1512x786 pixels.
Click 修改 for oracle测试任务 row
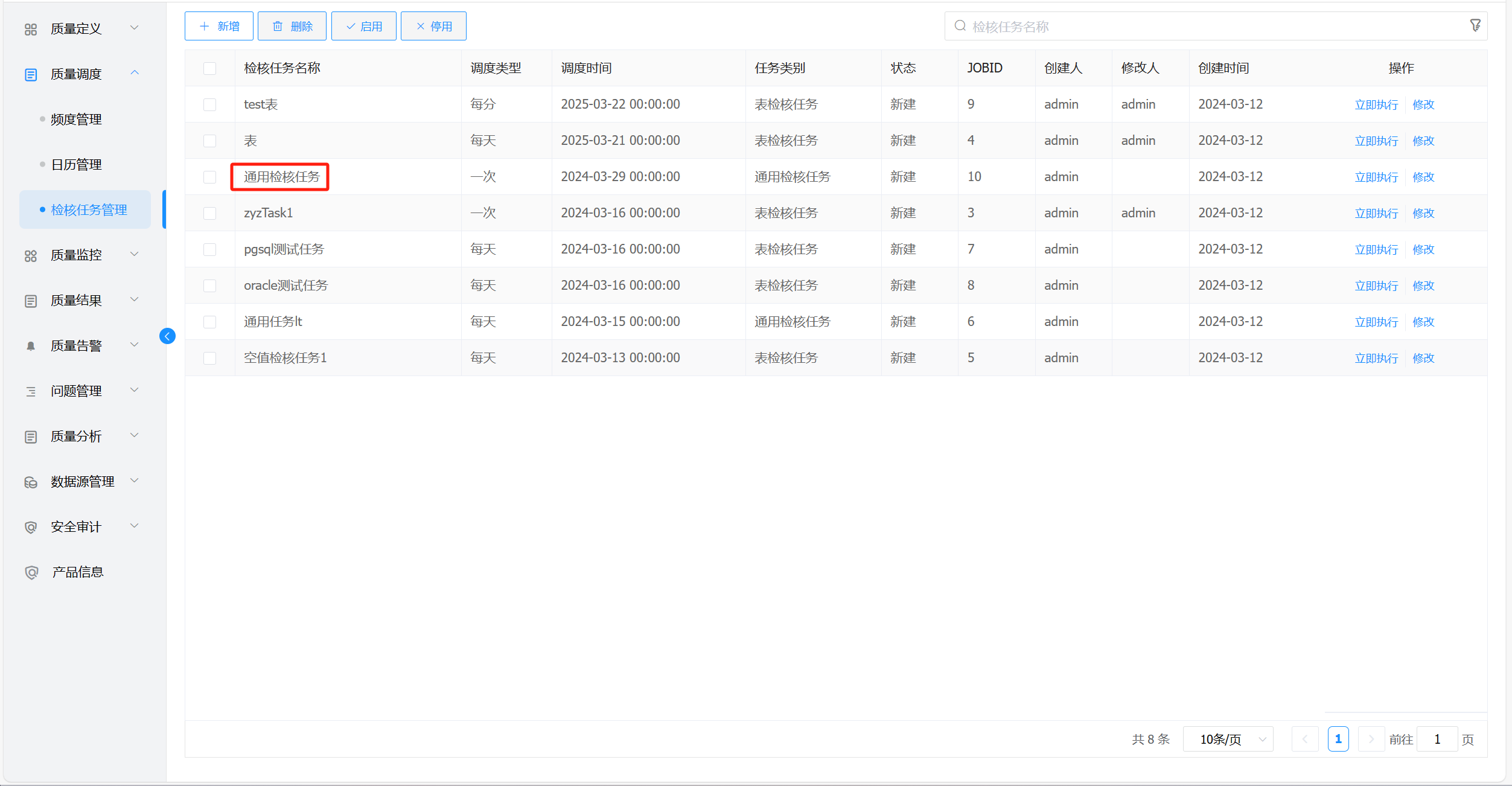pyautogui.click(x=1423, y=286)
